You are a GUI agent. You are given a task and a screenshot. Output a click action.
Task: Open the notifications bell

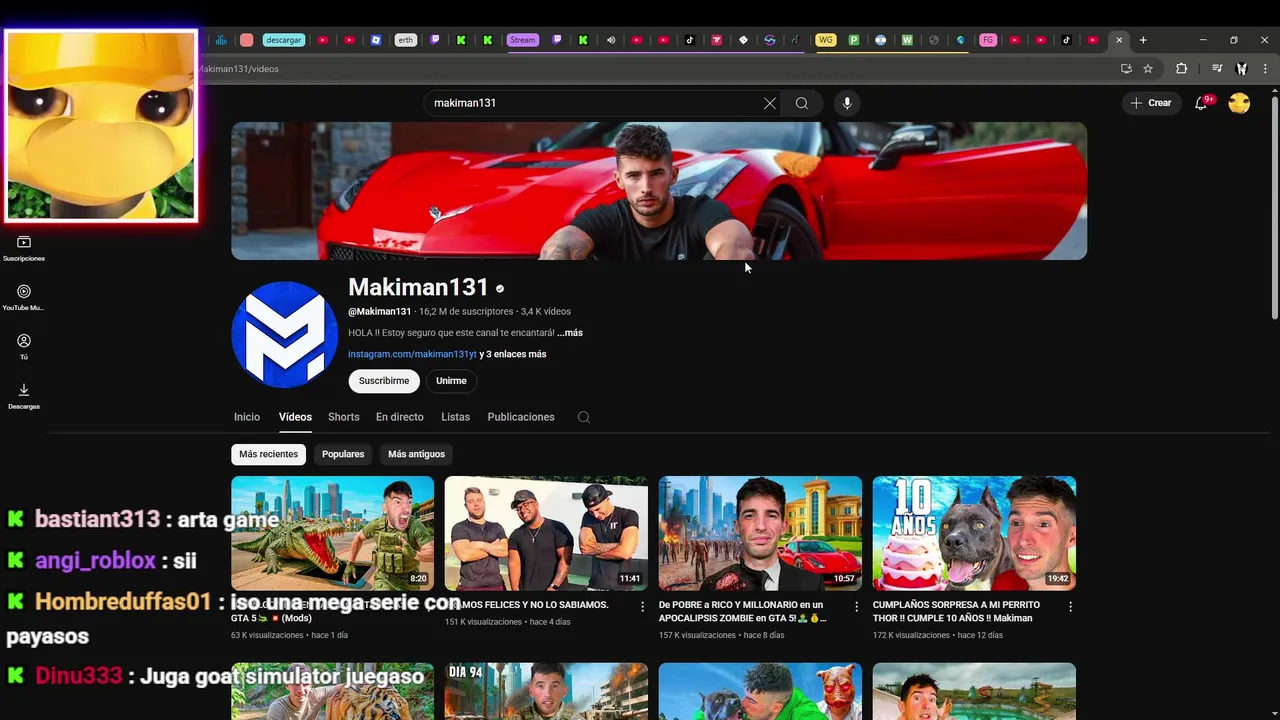coord(1202,103)
